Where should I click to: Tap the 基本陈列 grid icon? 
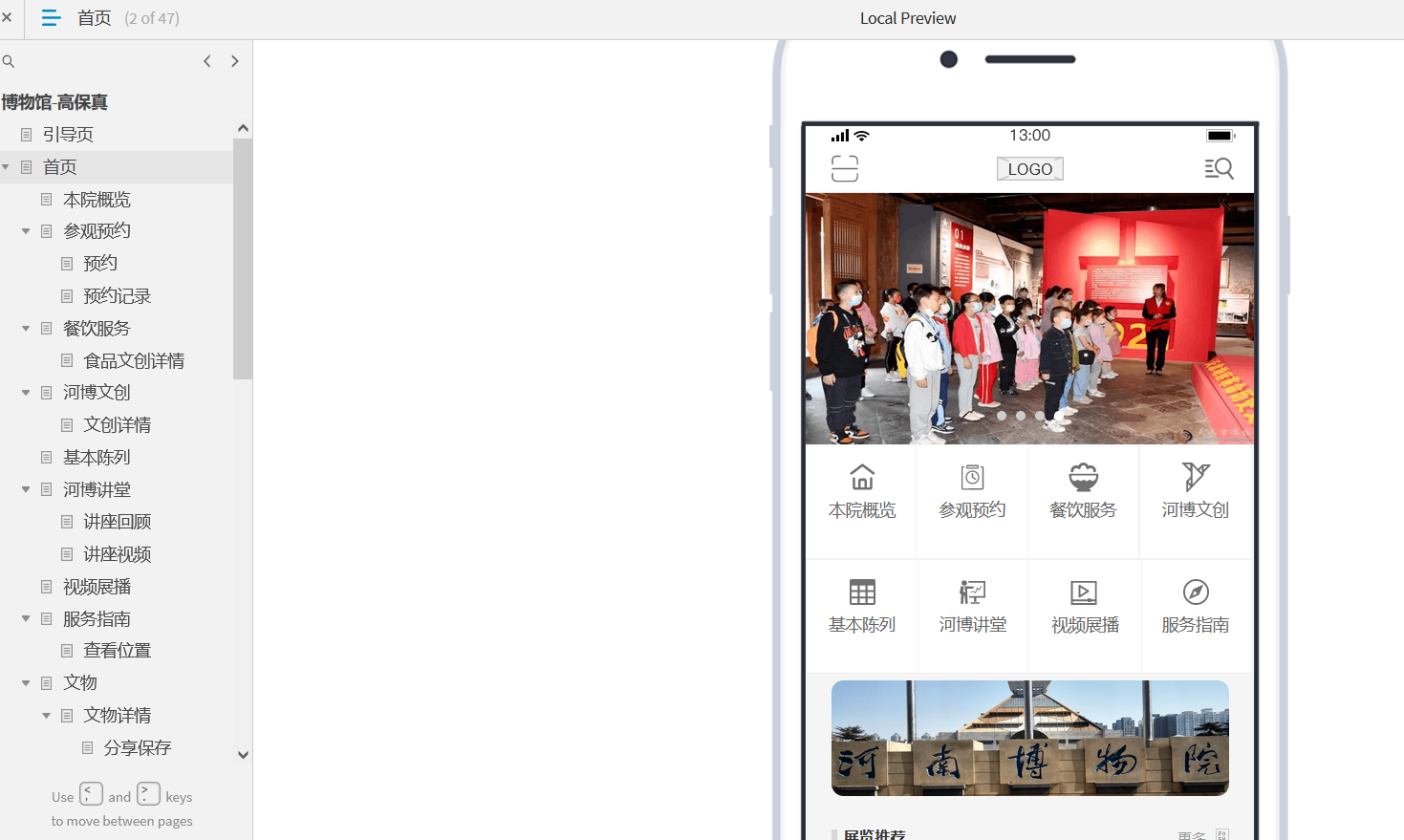click(862, 592)
